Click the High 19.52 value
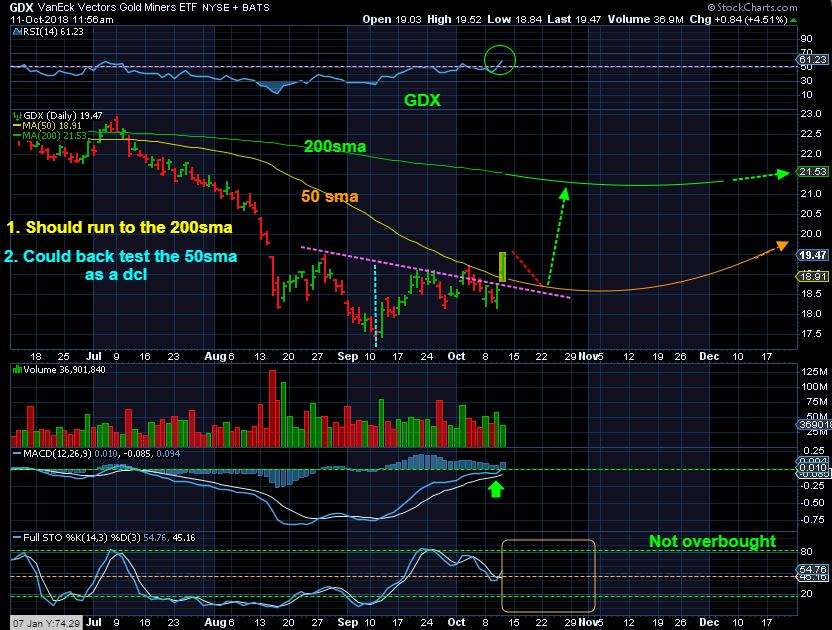The width and height of the screenshot is (832, 630). click(x=454, y=20)
